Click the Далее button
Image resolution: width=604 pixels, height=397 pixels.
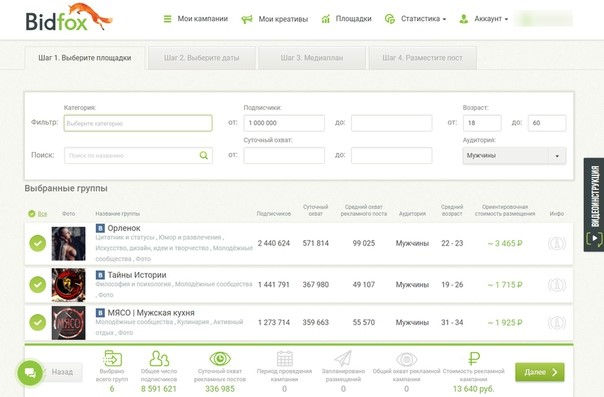coord(540,372)
